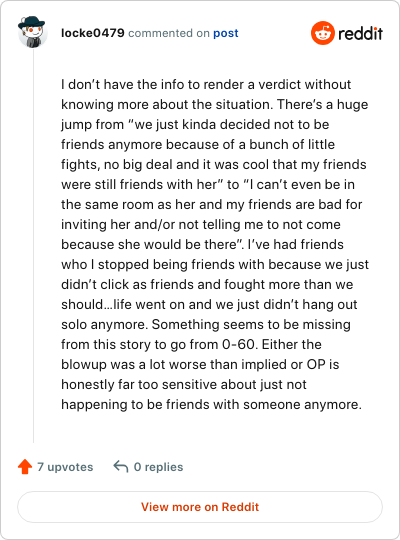Click the line mentioning "from 0-60"
The width and height of the screenshot is (400, 540).
(191, 344)
